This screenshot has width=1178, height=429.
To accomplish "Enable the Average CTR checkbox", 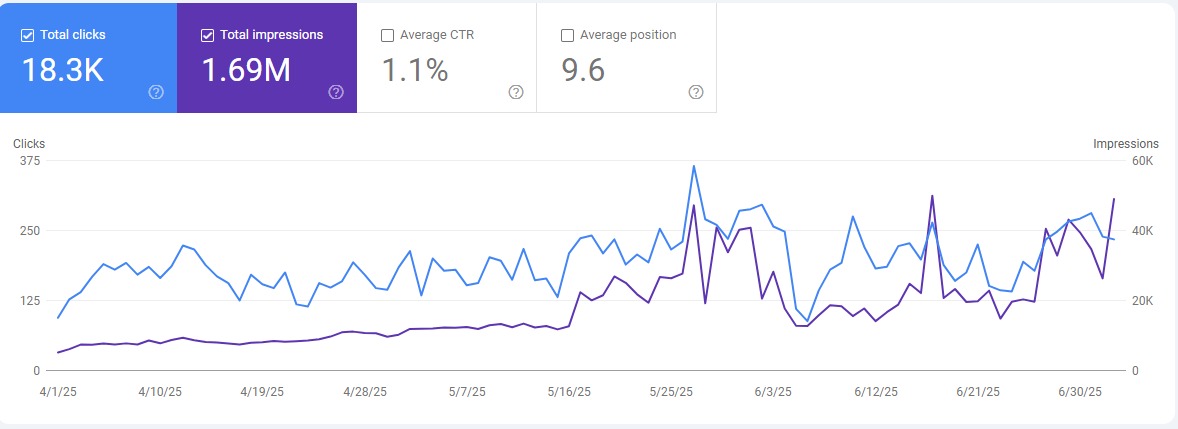I will (x=387, y=35).
